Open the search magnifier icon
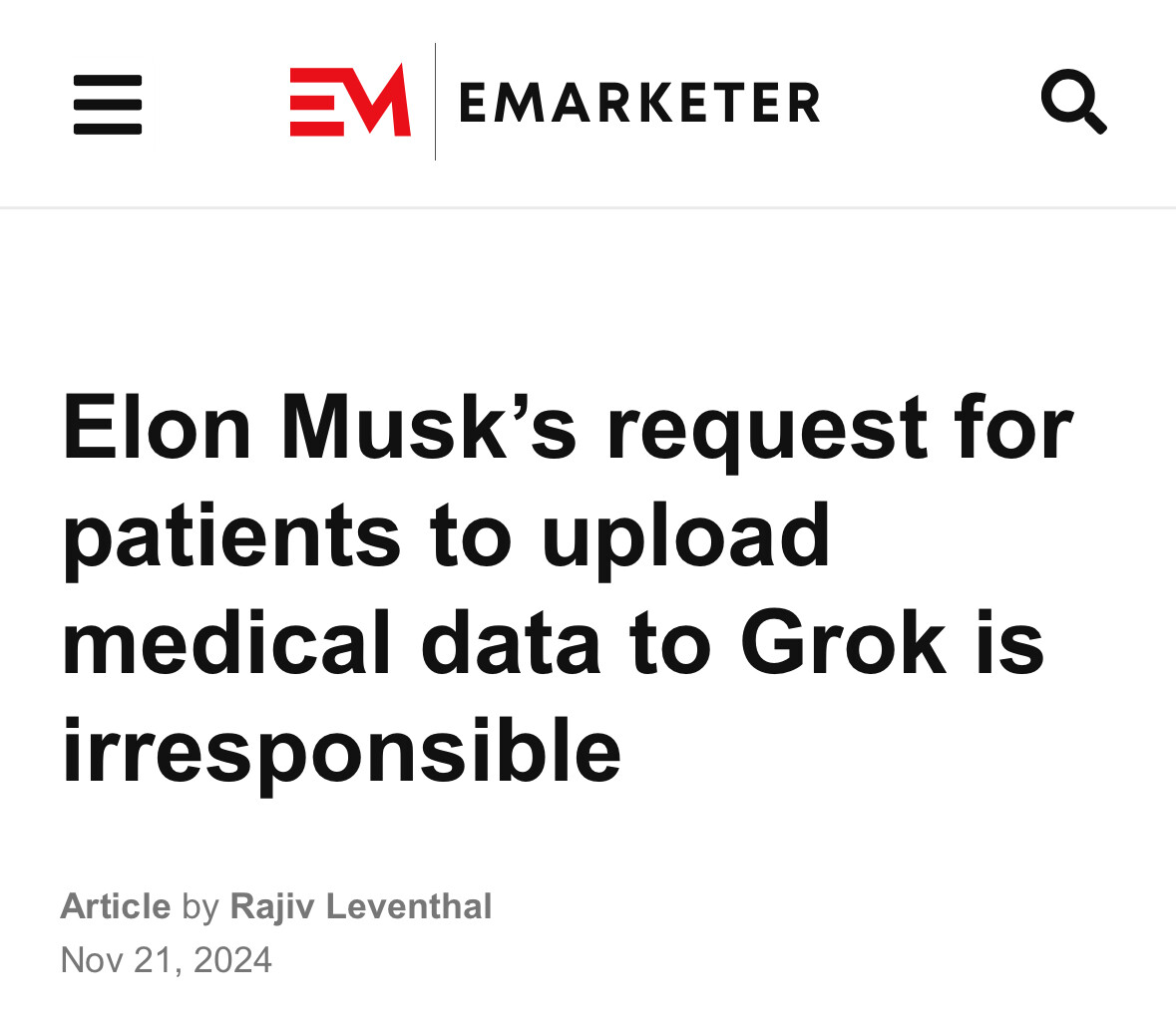Image resolution: width=1176 pixels, height=1029 pixels. click(1073, 102)
